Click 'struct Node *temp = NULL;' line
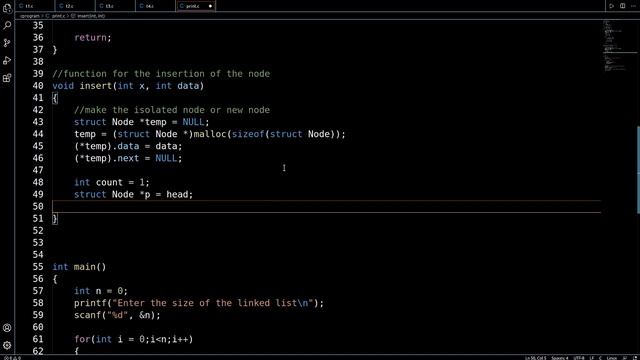Image resolution: width=640 pixels, height=360 pixels. (142, 122)
